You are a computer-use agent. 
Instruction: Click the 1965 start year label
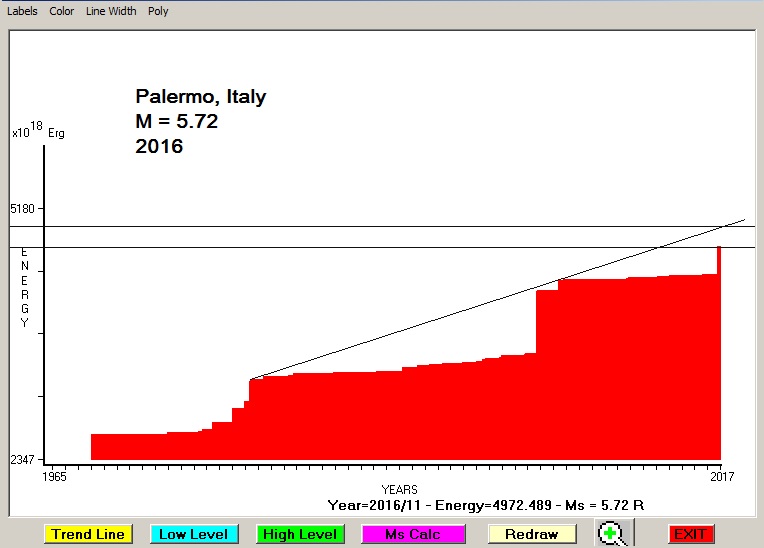(x=54, y=478)
